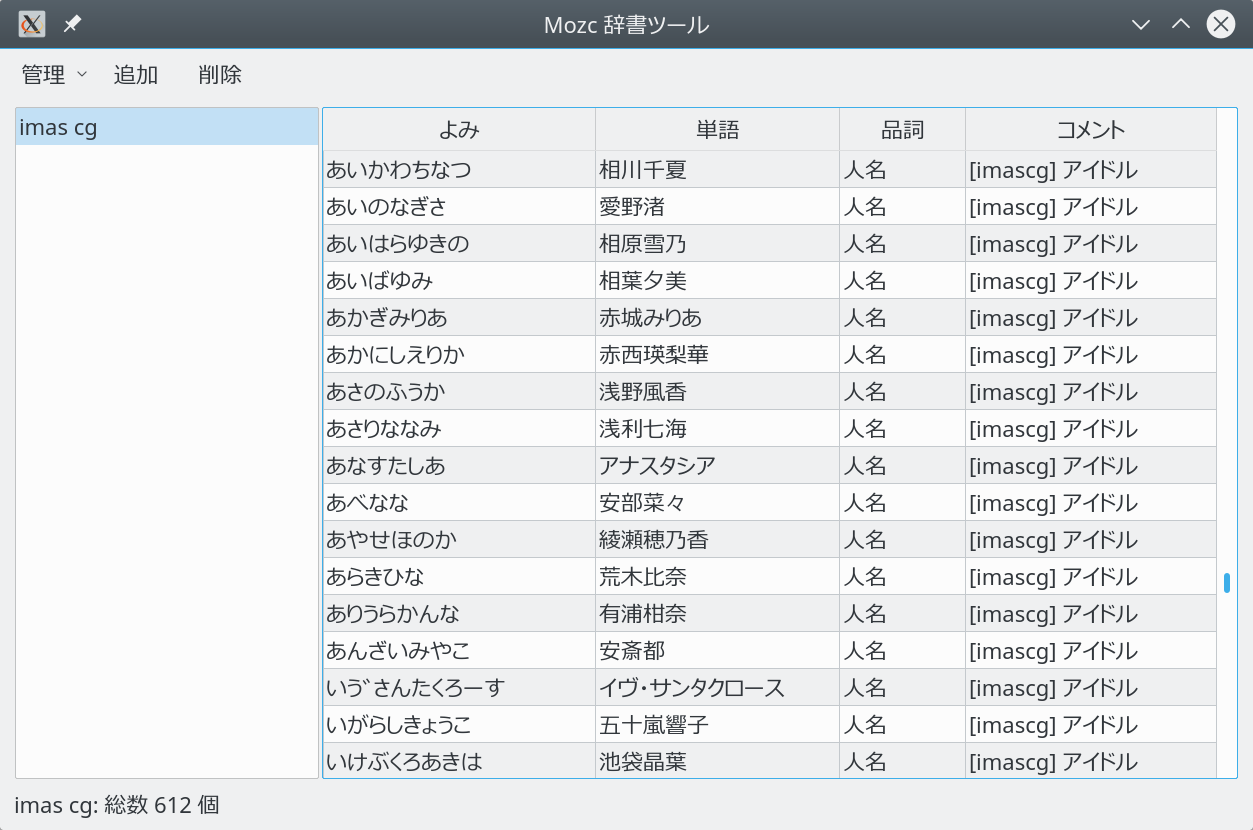Select reading いゔさんたくろーす

(459, 688)
